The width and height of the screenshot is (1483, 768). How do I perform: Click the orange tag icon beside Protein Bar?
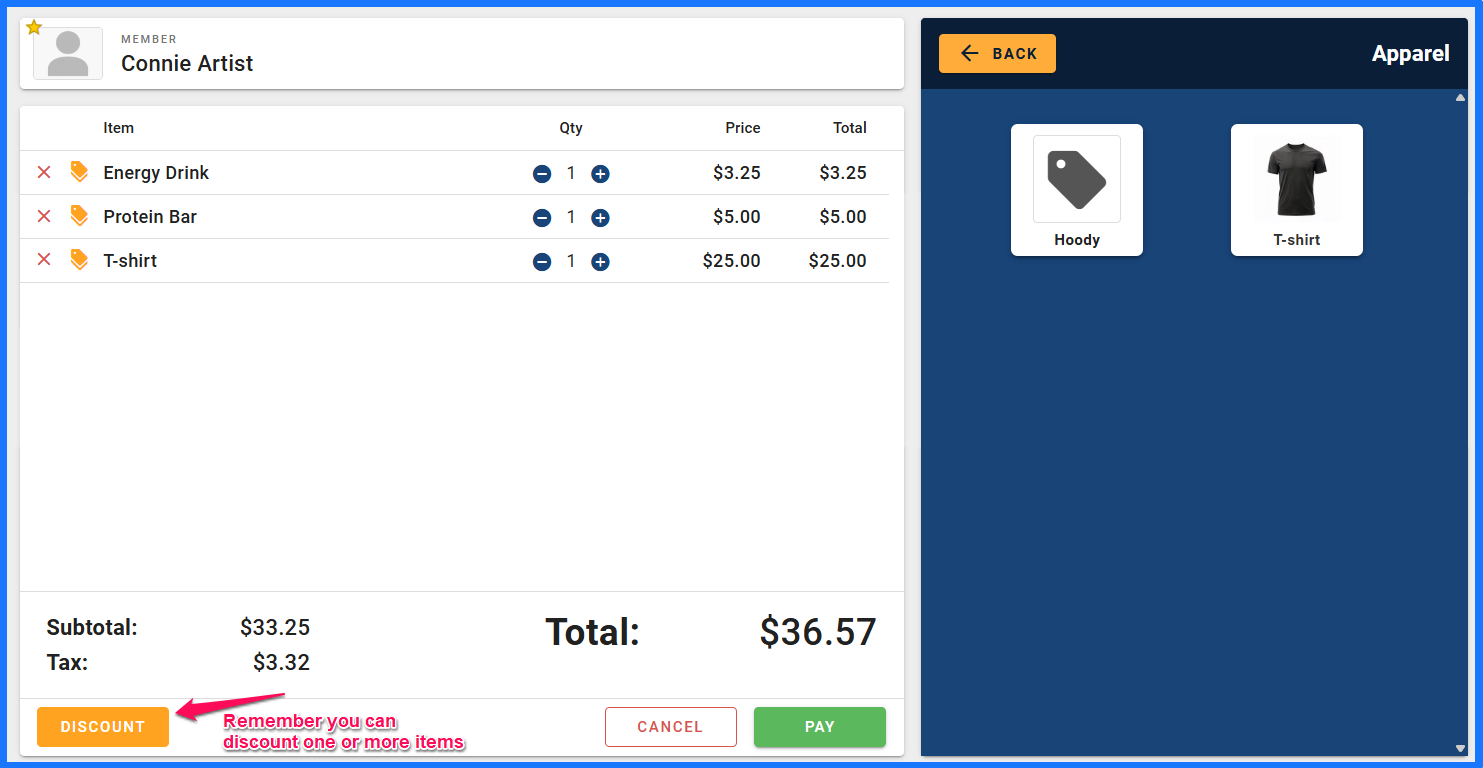(79, 216)
